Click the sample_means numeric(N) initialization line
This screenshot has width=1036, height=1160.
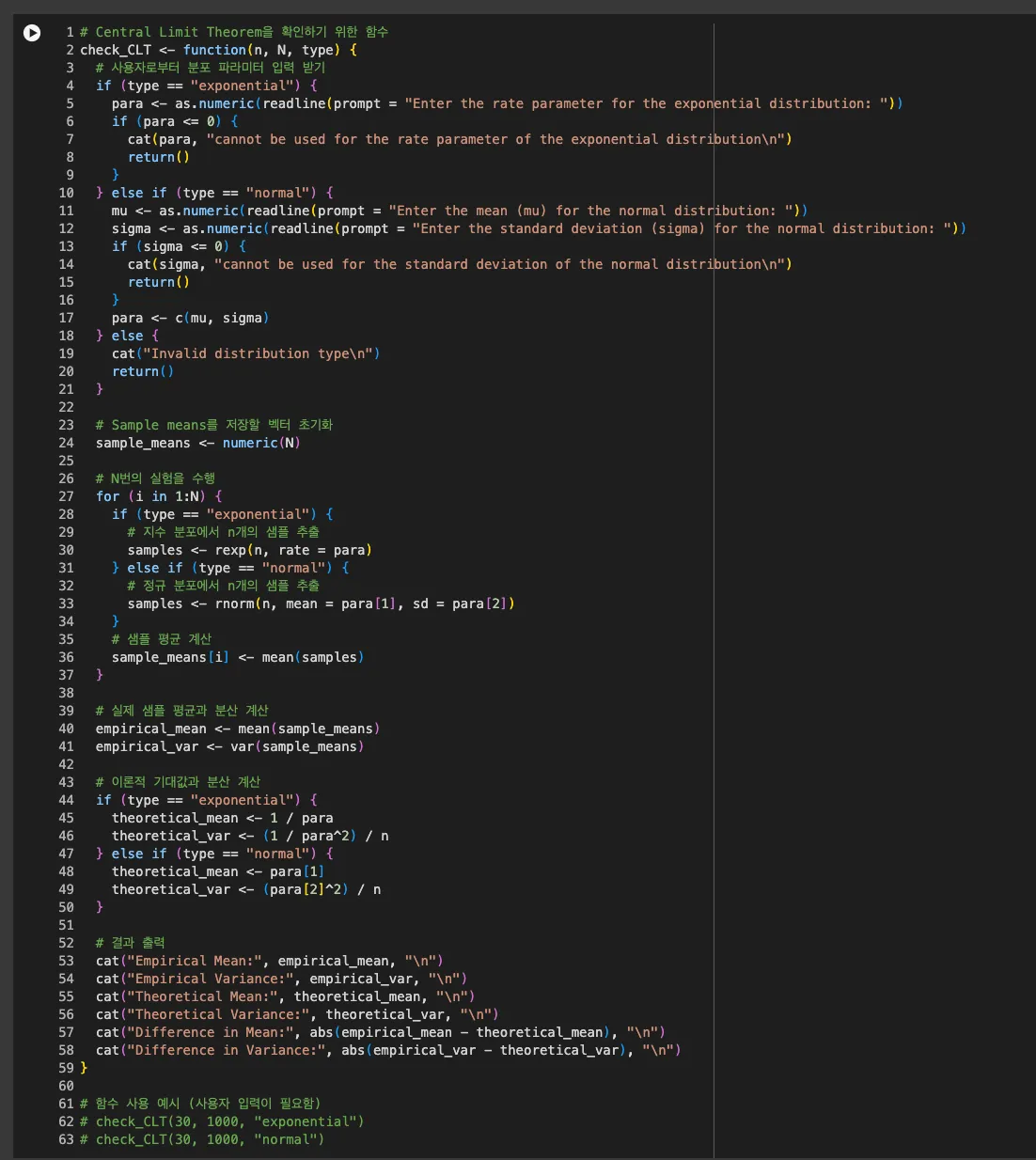coord(197,443)
